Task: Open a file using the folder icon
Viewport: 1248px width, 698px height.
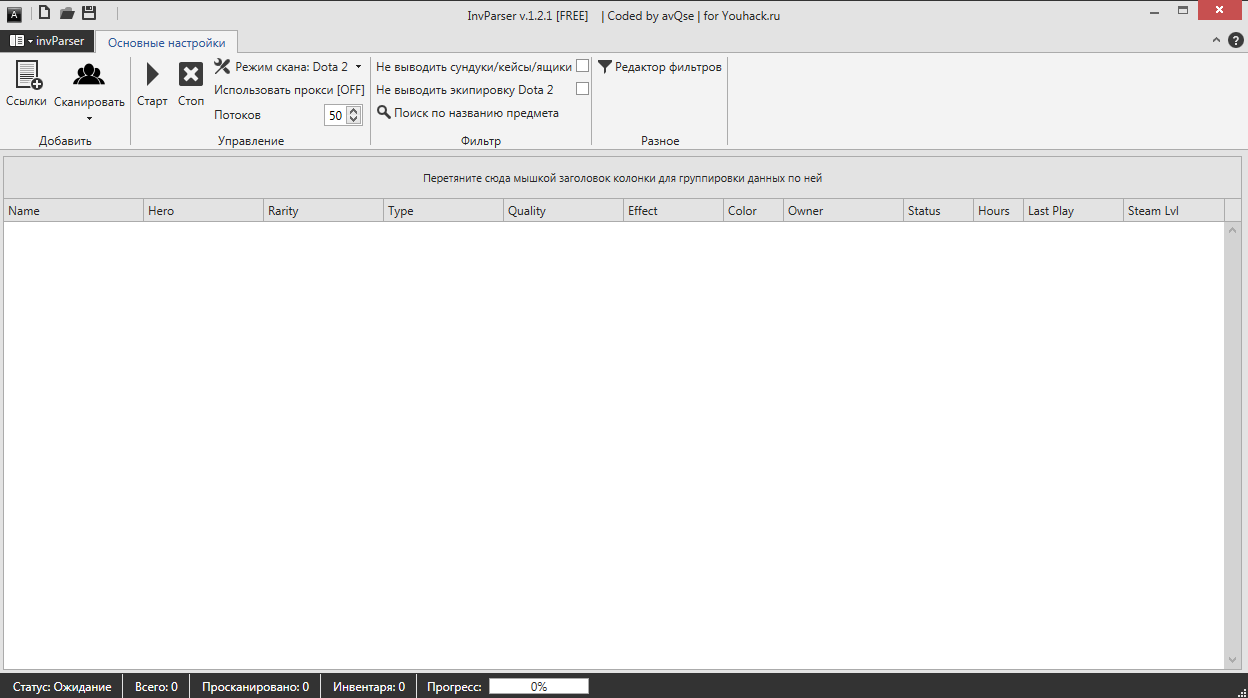Action: click(x=67, y=13)
